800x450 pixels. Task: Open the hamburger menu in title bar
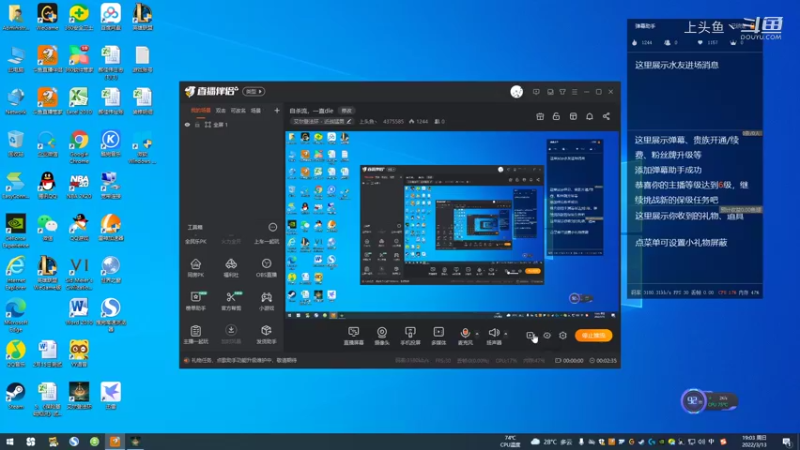pyautogui.click(x=574, y=92)
